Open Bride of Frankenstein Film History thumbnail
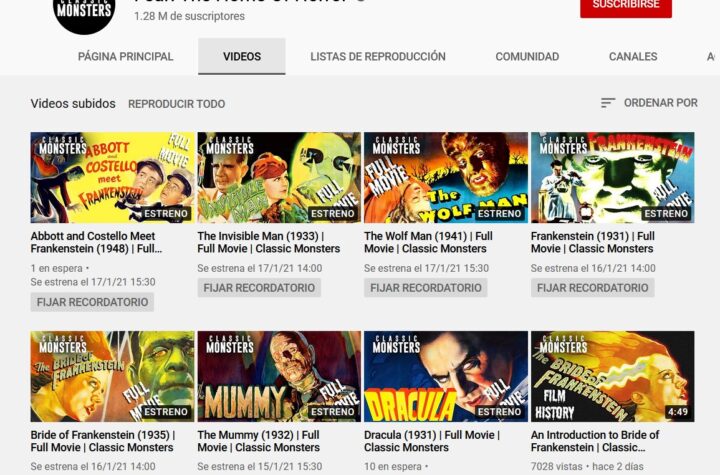 [x=613, y=376]
